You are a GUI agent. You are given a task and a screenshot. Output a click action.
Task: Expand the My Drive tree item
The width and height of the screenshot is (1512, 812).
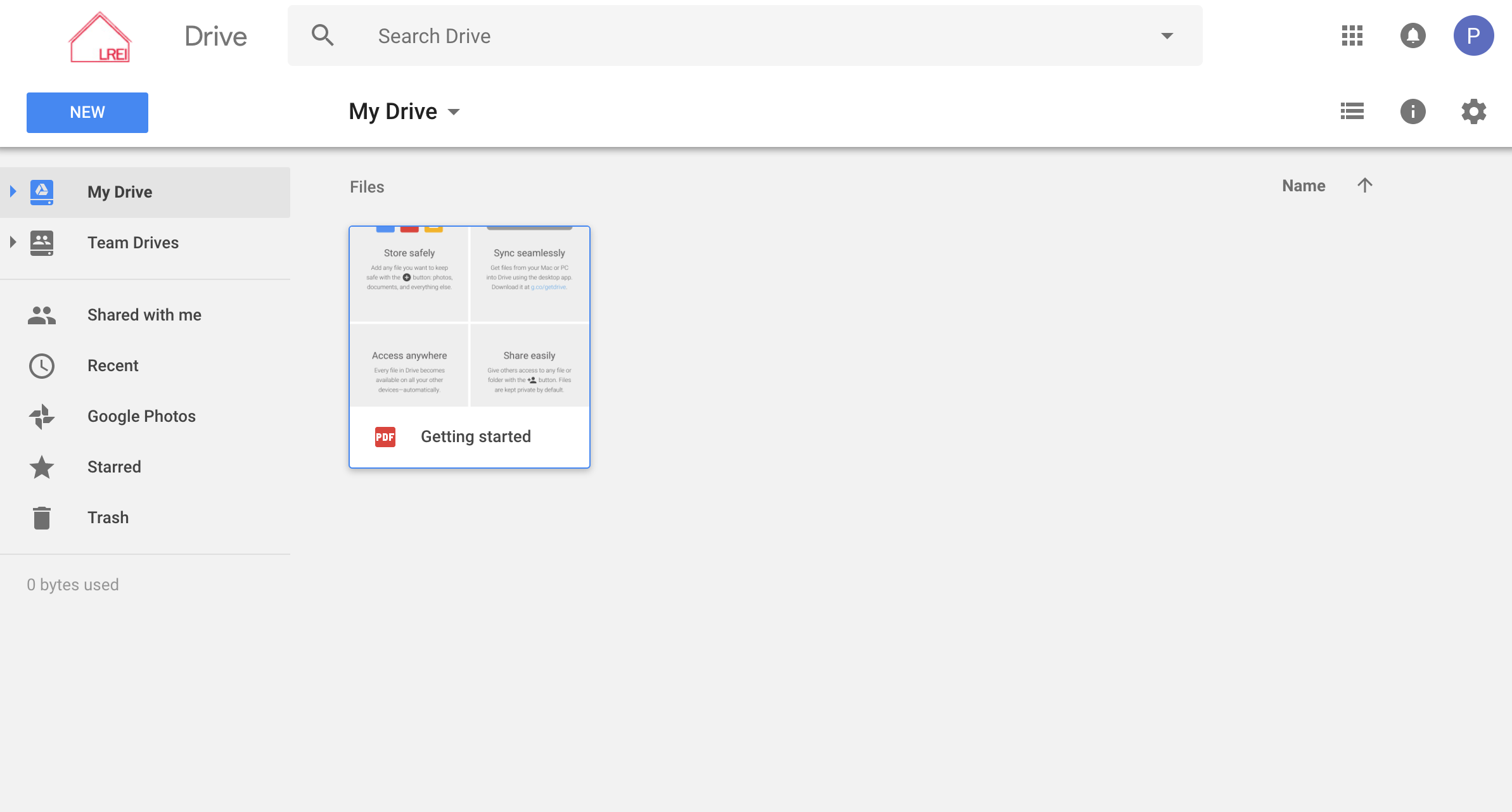pos(11,190)
